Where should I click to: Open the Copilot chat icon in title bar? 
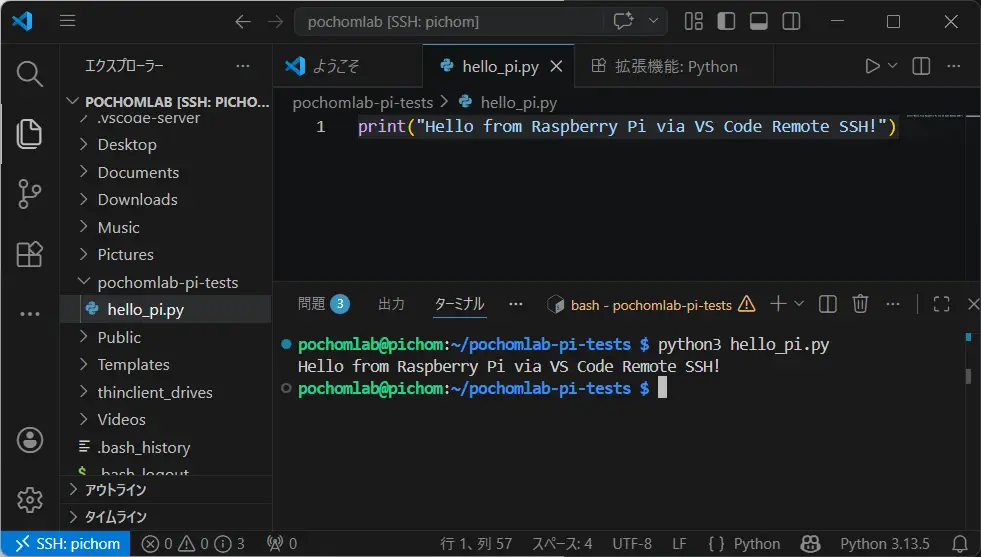(623, 21)
